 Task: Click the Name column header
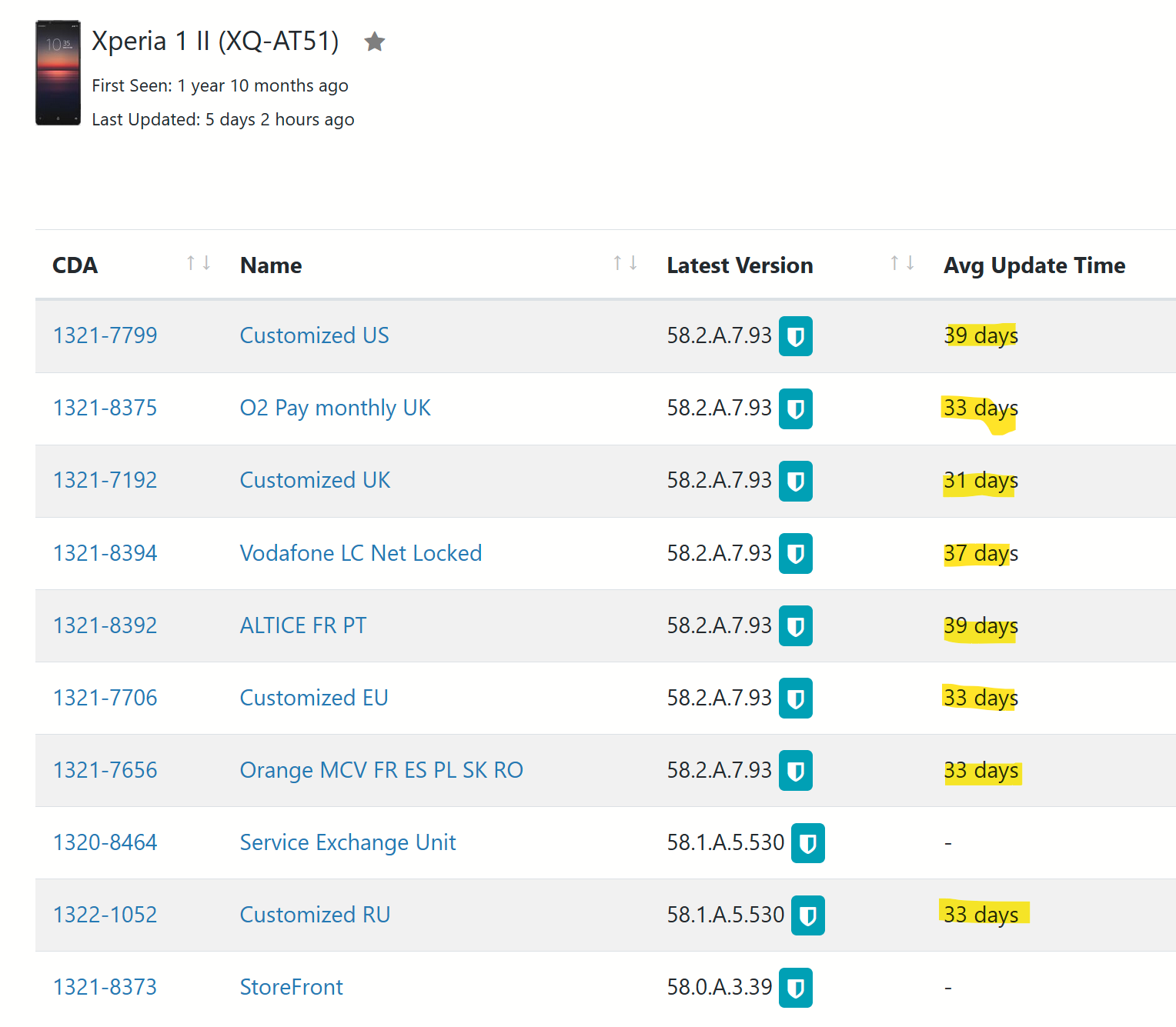[271, 265]
